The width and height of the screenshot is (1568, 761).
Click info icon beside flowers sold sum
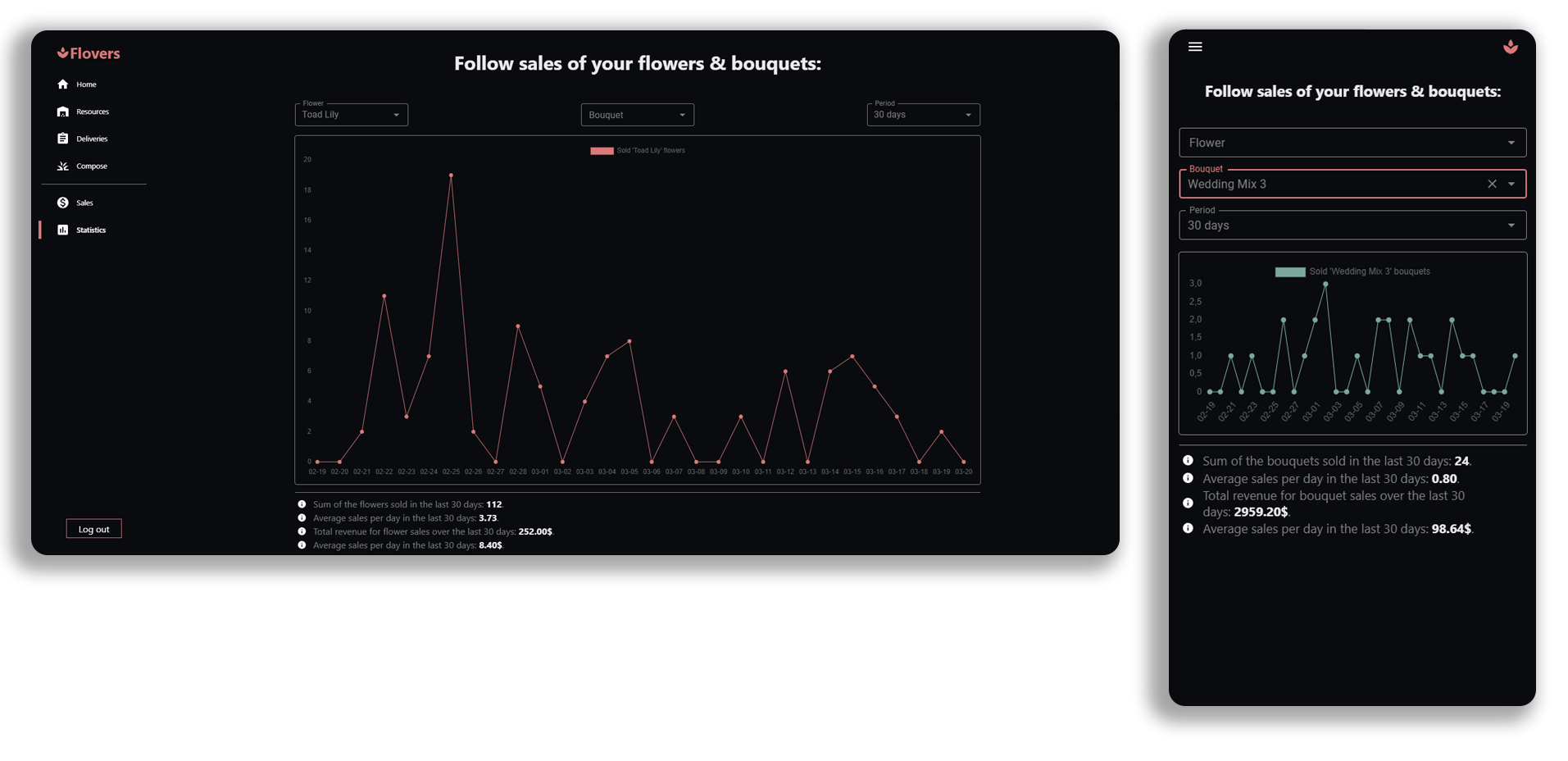pos(302,504)
